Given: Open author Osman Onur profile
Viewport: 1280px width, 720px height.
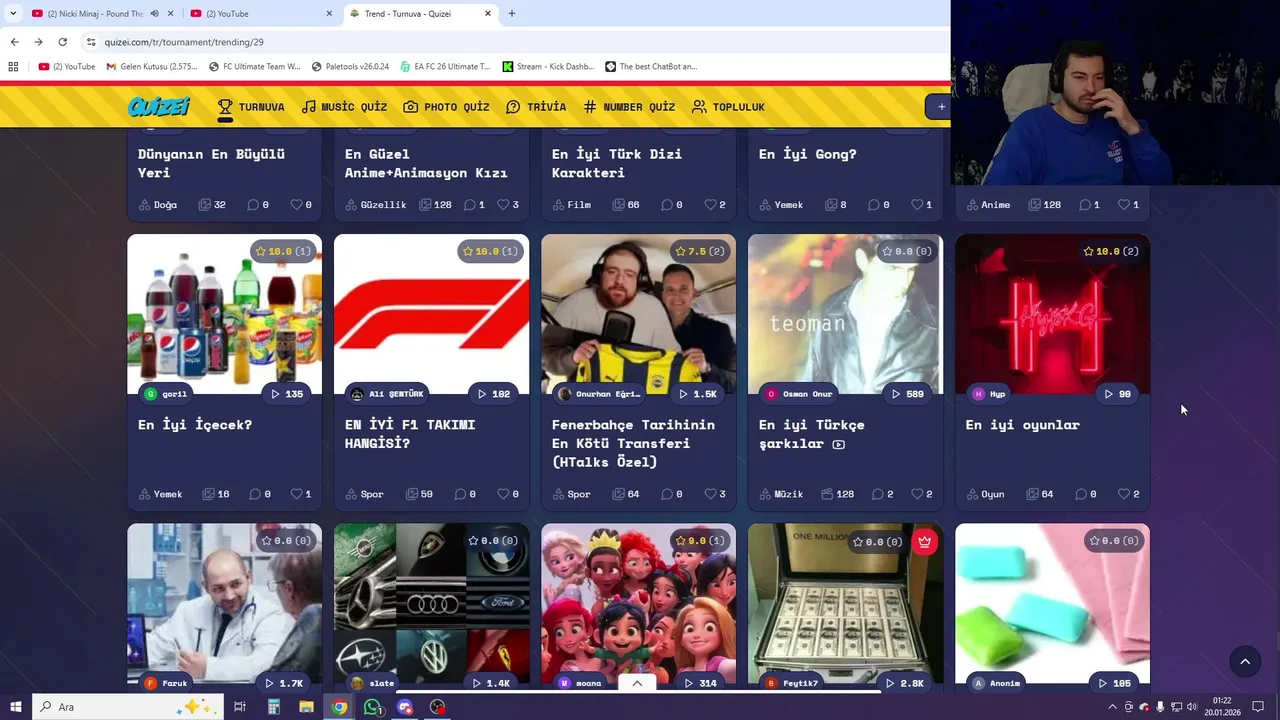Looking at the screenshot, I should (799, 394).
